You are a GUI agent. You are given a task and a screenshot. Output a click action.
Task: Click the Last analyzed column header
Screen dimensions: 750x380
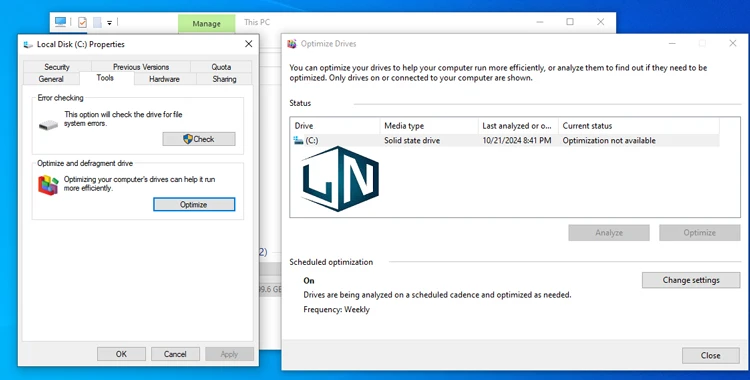tap(518, 126)
